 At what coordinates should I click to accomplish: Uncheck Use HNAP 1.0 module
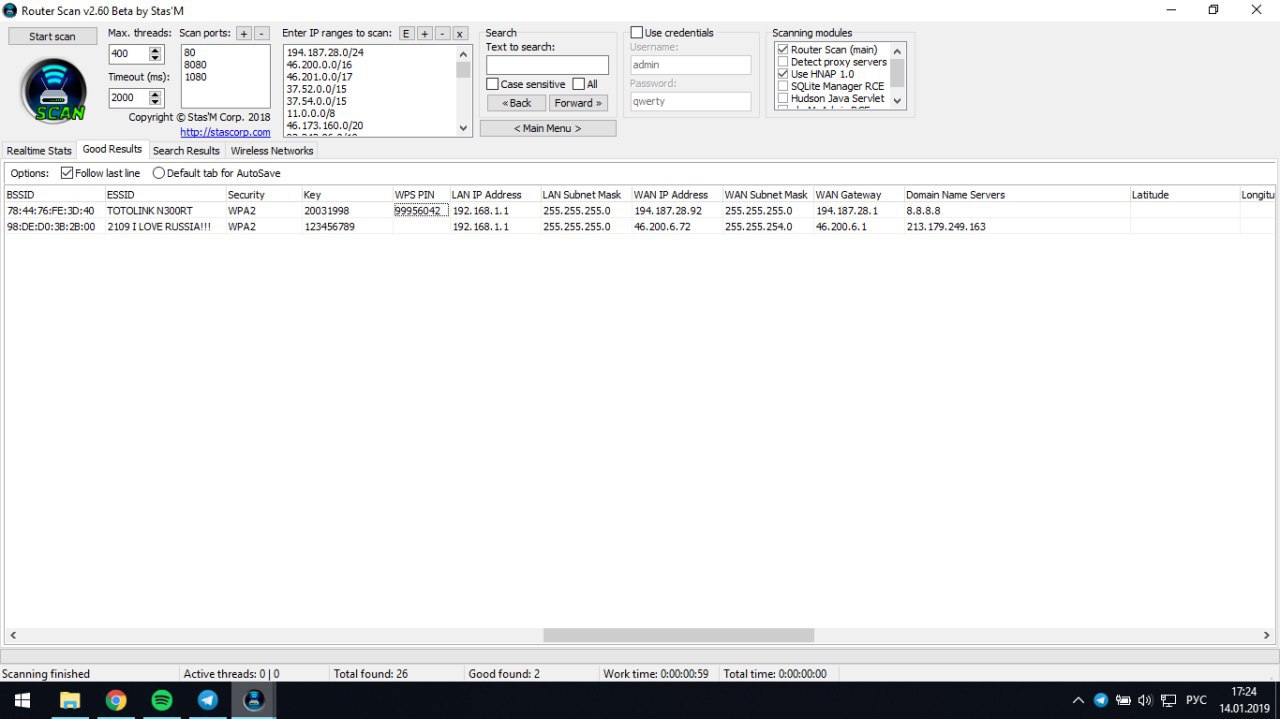pyautogui.click(x=783, y=74)
